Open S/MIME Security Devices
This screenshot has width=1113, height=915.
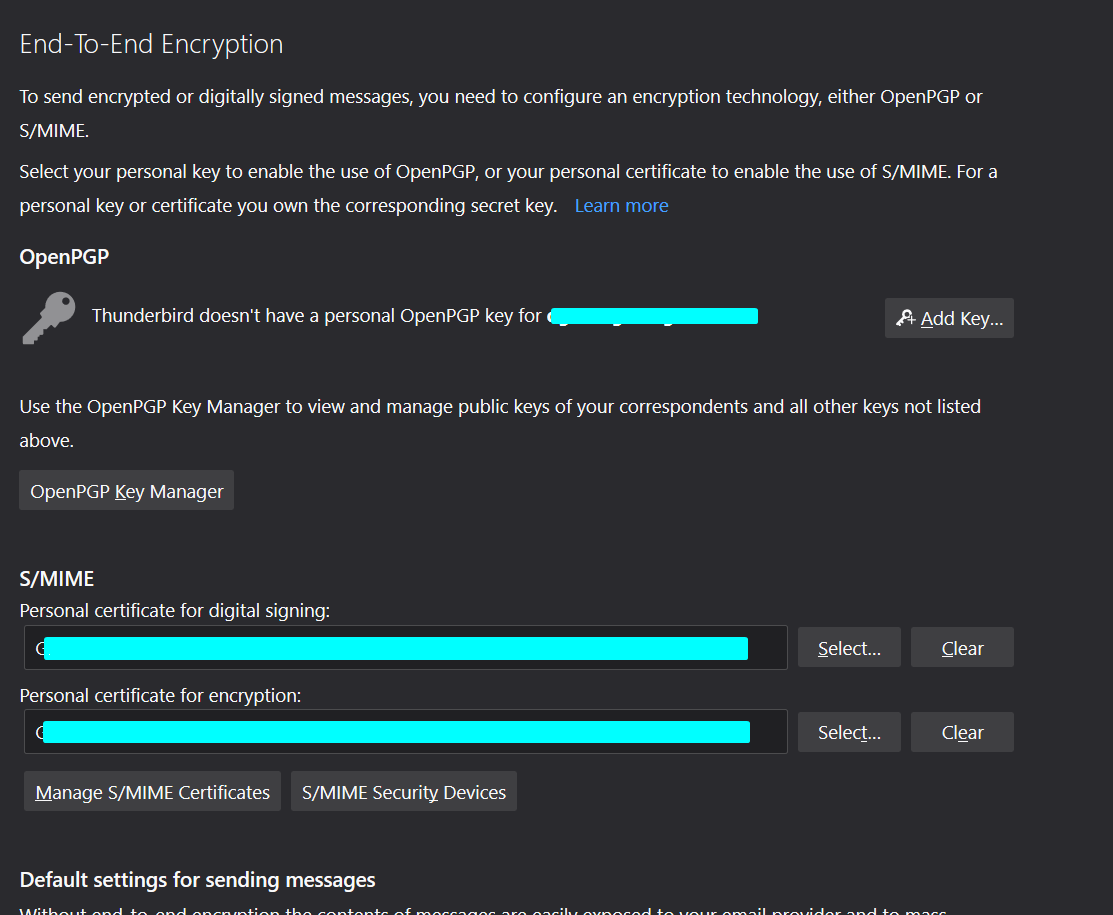coord(404,791)
